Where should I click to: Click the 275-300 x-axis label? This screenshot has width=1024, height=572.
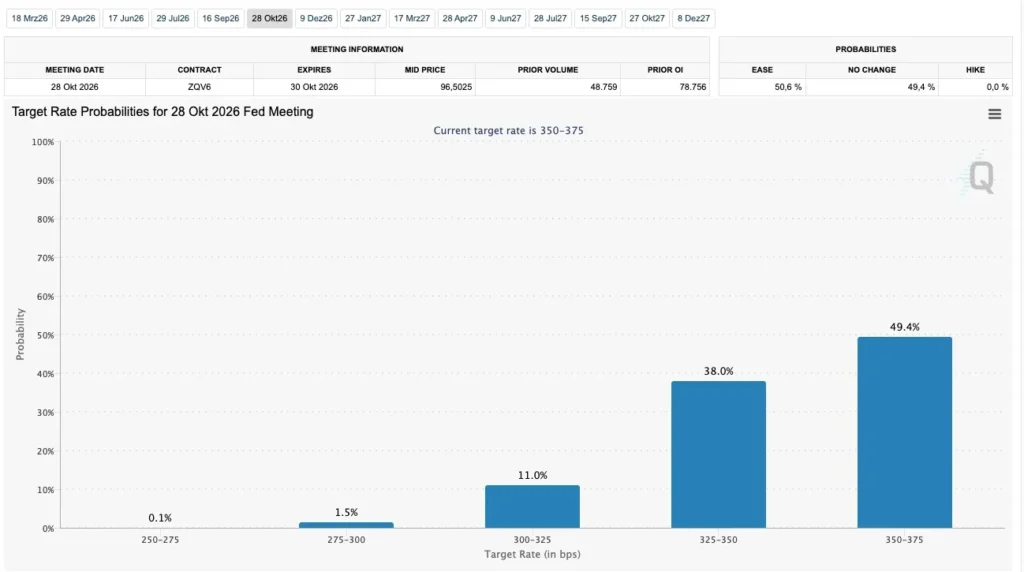346,540
